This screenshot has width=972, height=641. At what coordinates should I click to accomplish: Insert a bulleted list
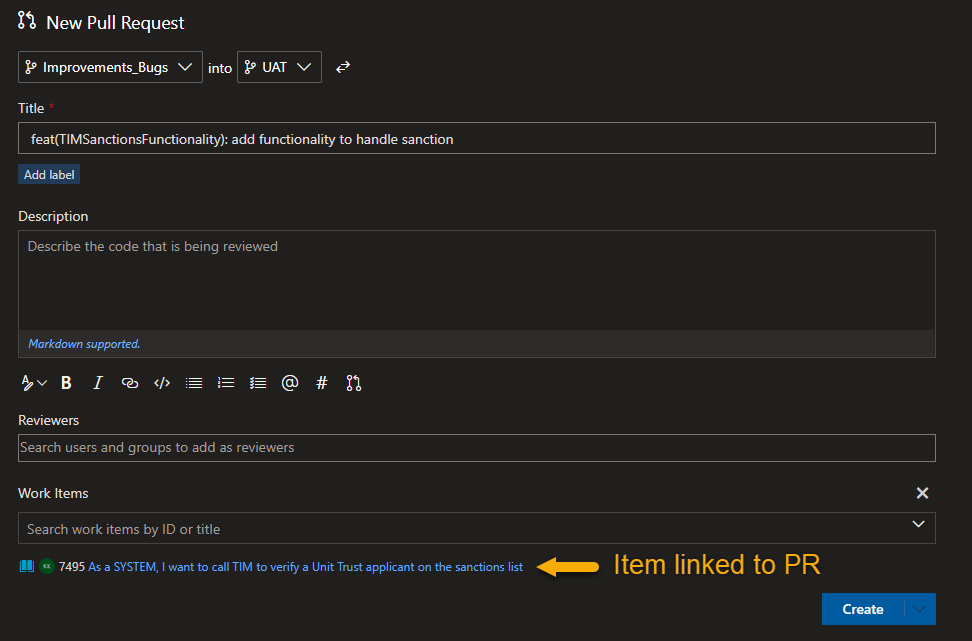click(194, 382)
